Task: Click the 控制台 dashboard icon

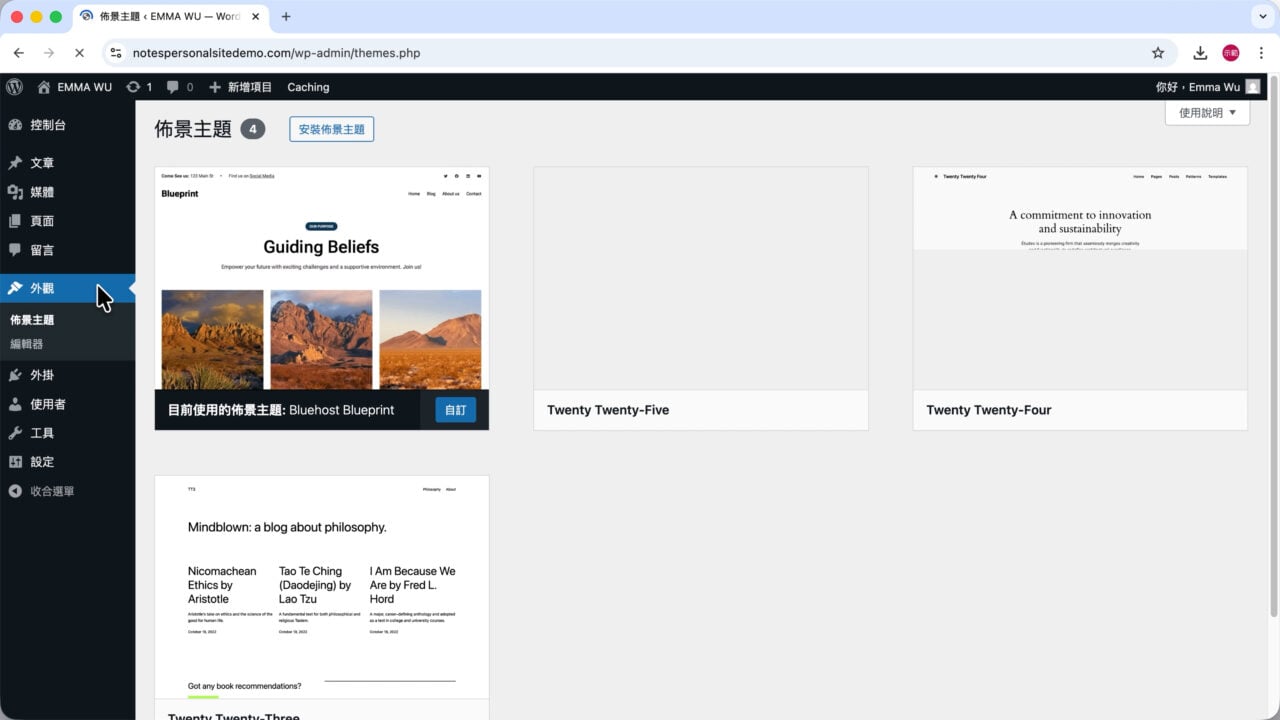Action: [x=15, y=125]
